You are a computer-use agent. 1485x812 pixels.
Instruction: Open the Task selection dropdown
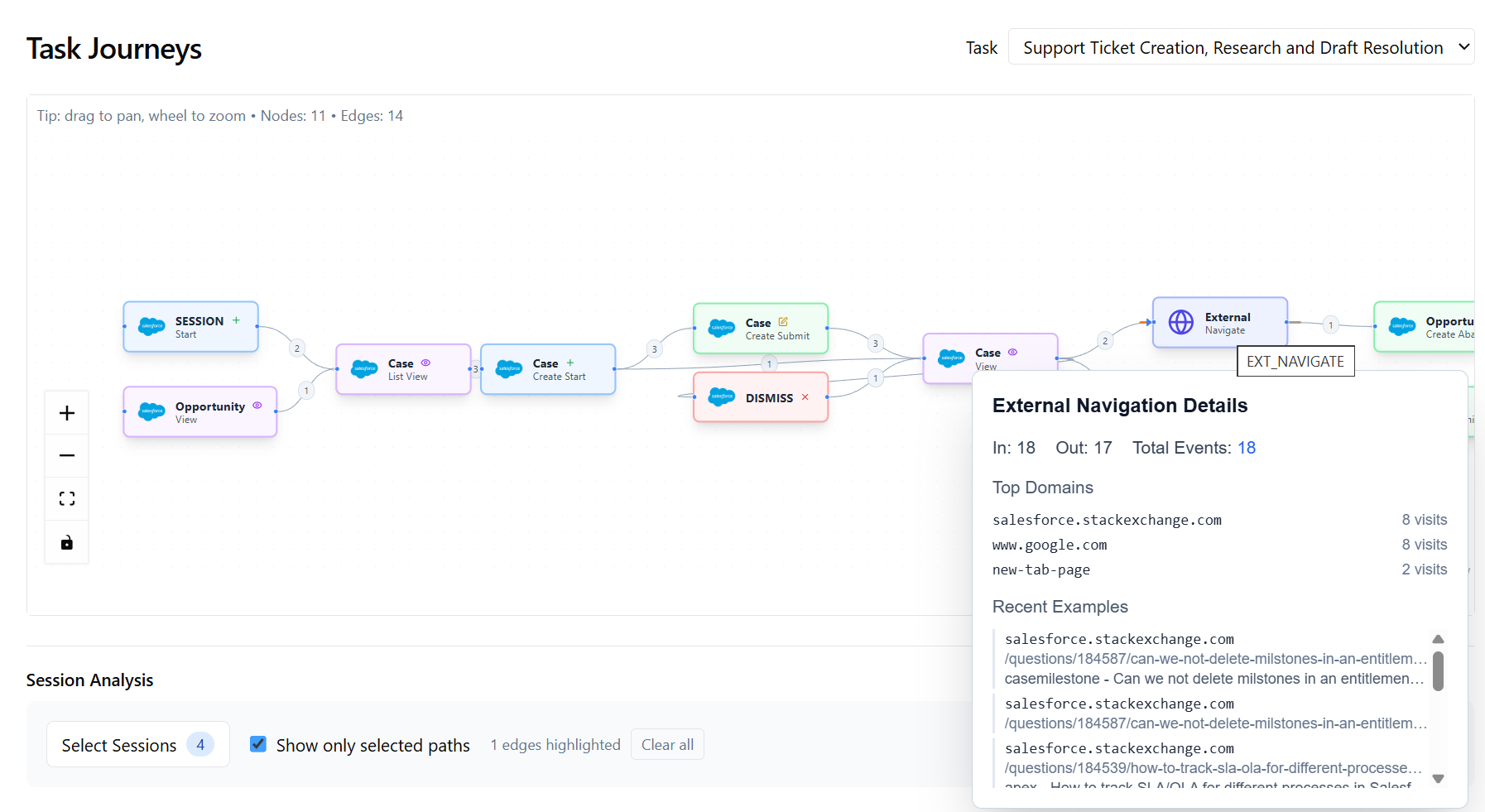[x=1241, y=46]
